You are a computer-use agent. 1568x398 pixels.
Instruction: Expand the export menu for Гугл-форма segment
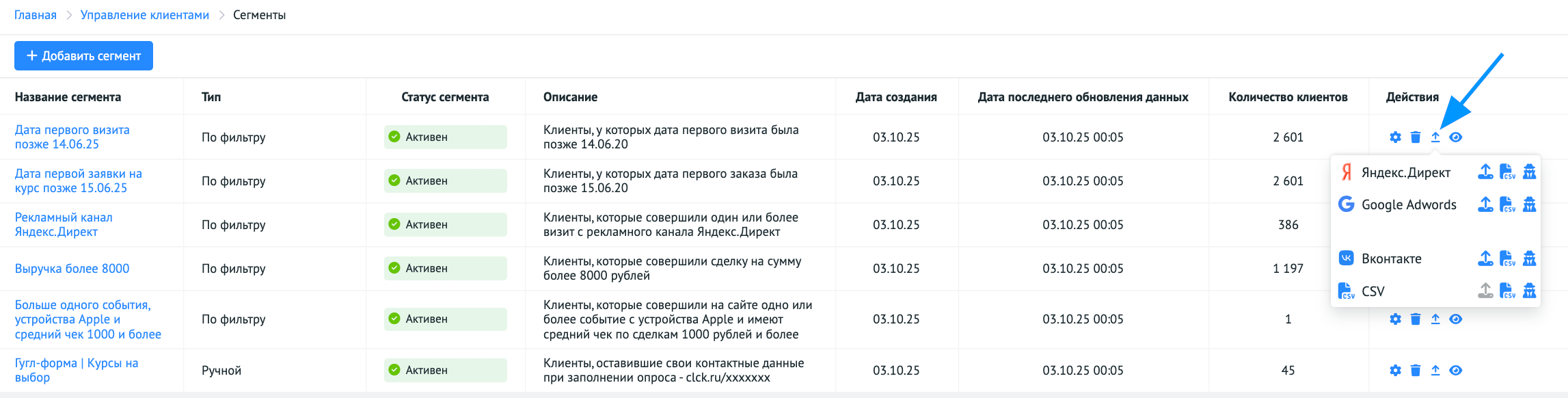(x=1435, y=371)
